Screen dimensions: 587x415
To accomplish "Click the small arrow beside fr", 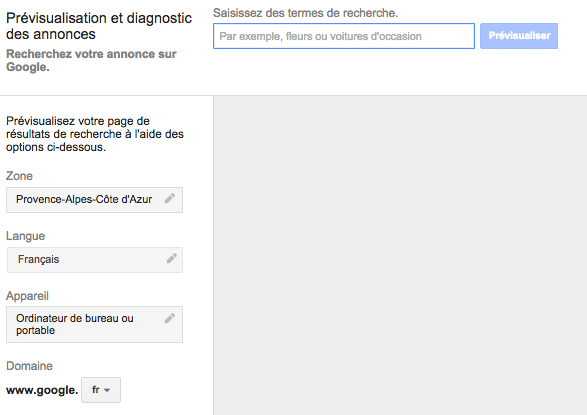I will tap(107, 390).
